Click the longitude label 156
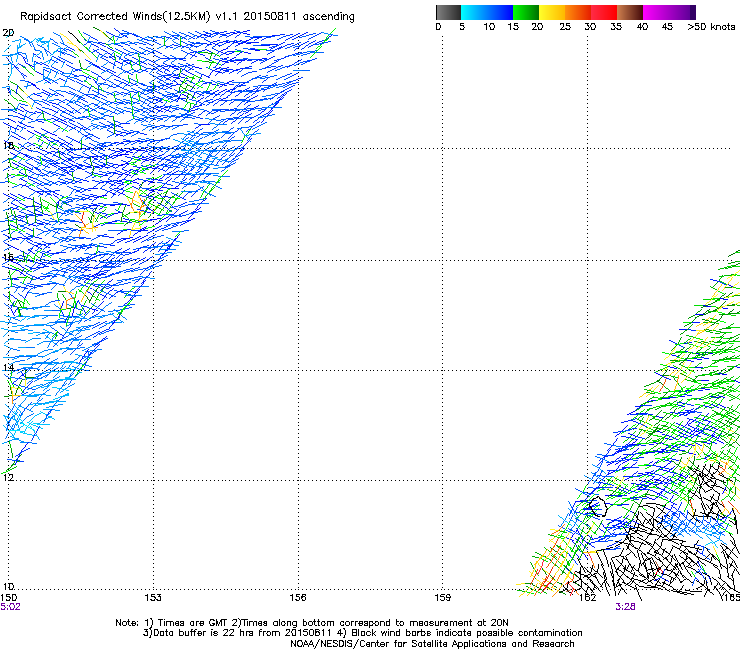 [x=298, y=598]
